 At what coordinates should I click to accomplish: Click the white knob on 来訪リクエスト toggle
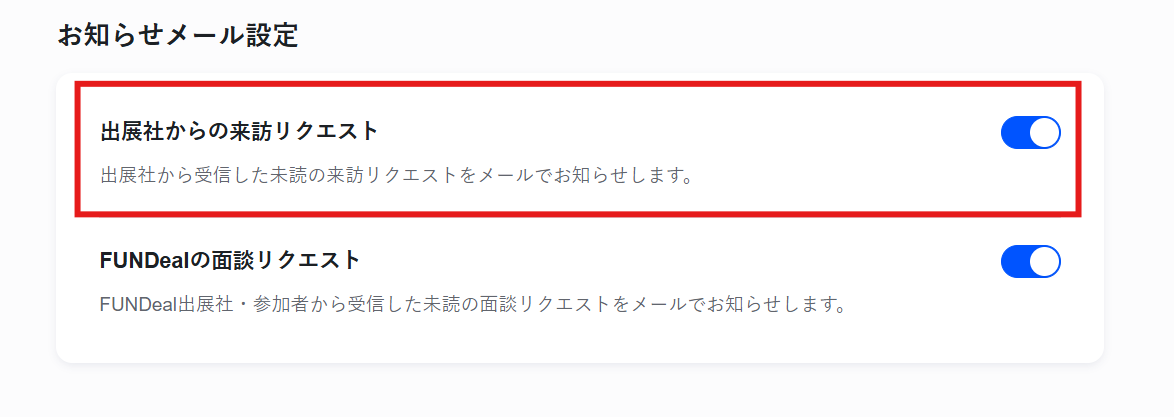coord(1044,133)
